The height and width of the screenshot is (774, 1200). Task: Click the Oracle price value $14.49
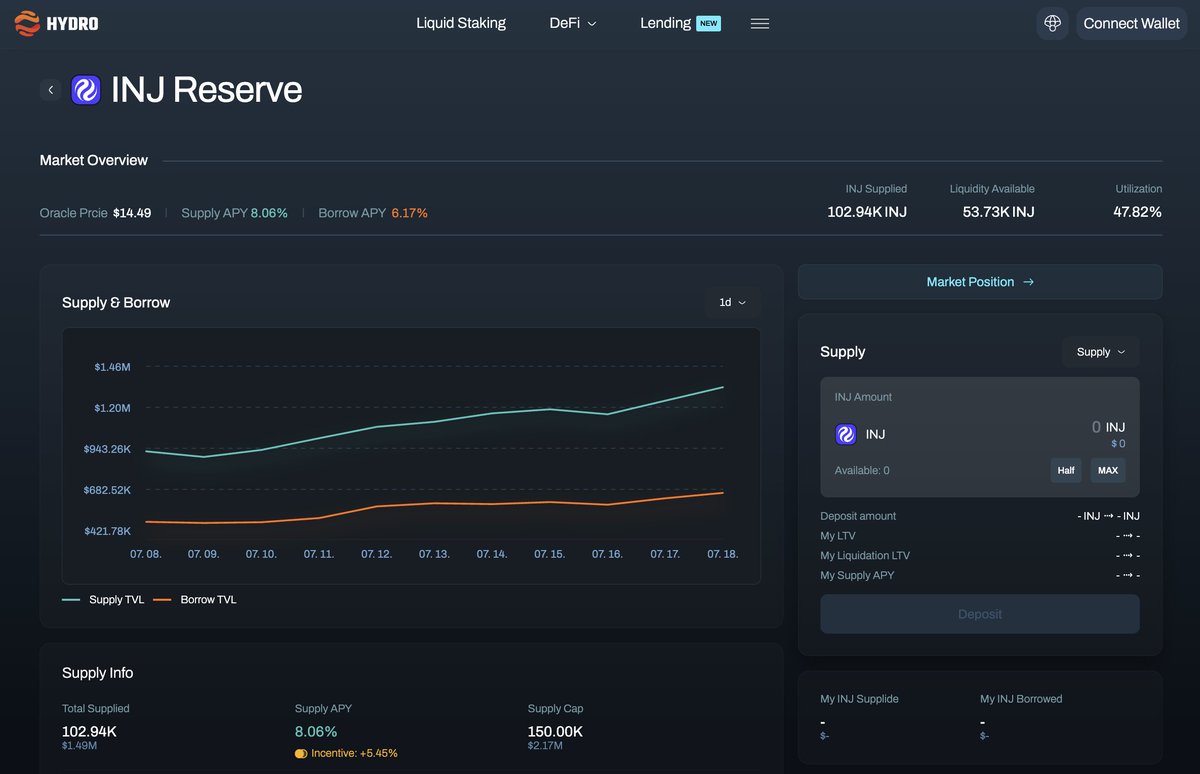tap(132, 213)
